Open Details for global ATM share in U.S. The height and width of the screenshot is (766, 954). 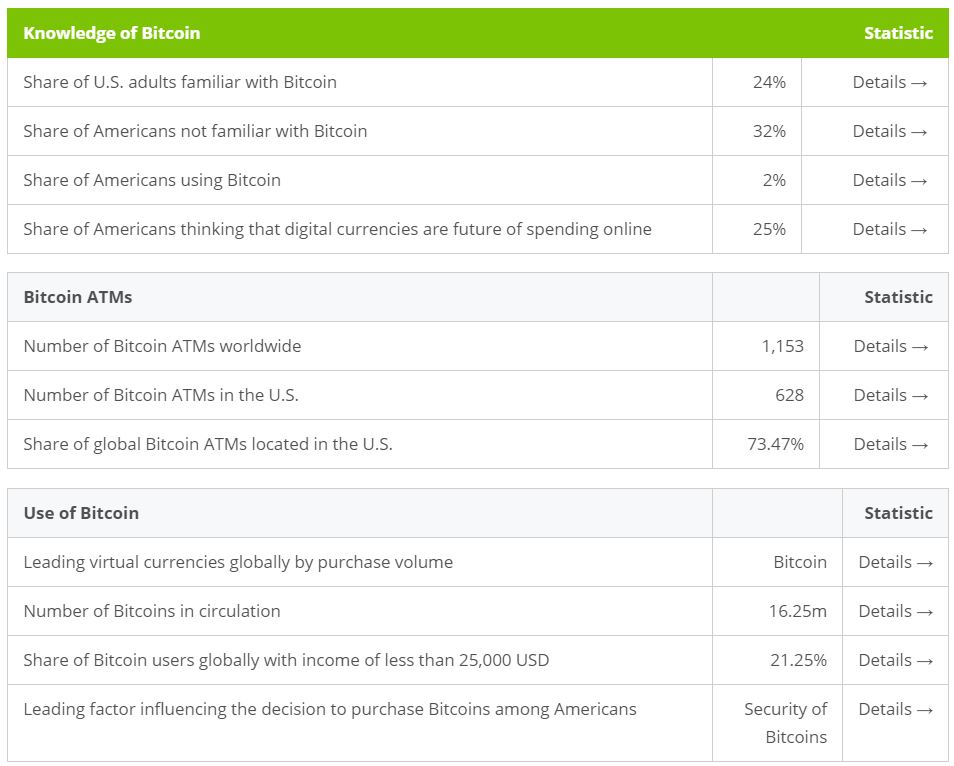tap(890, 444)
